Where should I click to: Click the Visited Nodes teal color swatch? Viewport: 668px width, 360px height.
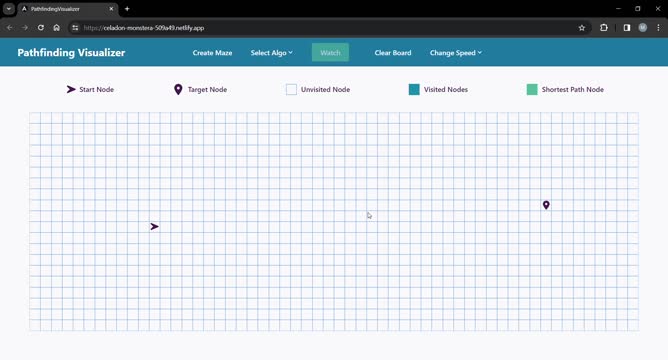pyautogui.click(x=414, y=89)
